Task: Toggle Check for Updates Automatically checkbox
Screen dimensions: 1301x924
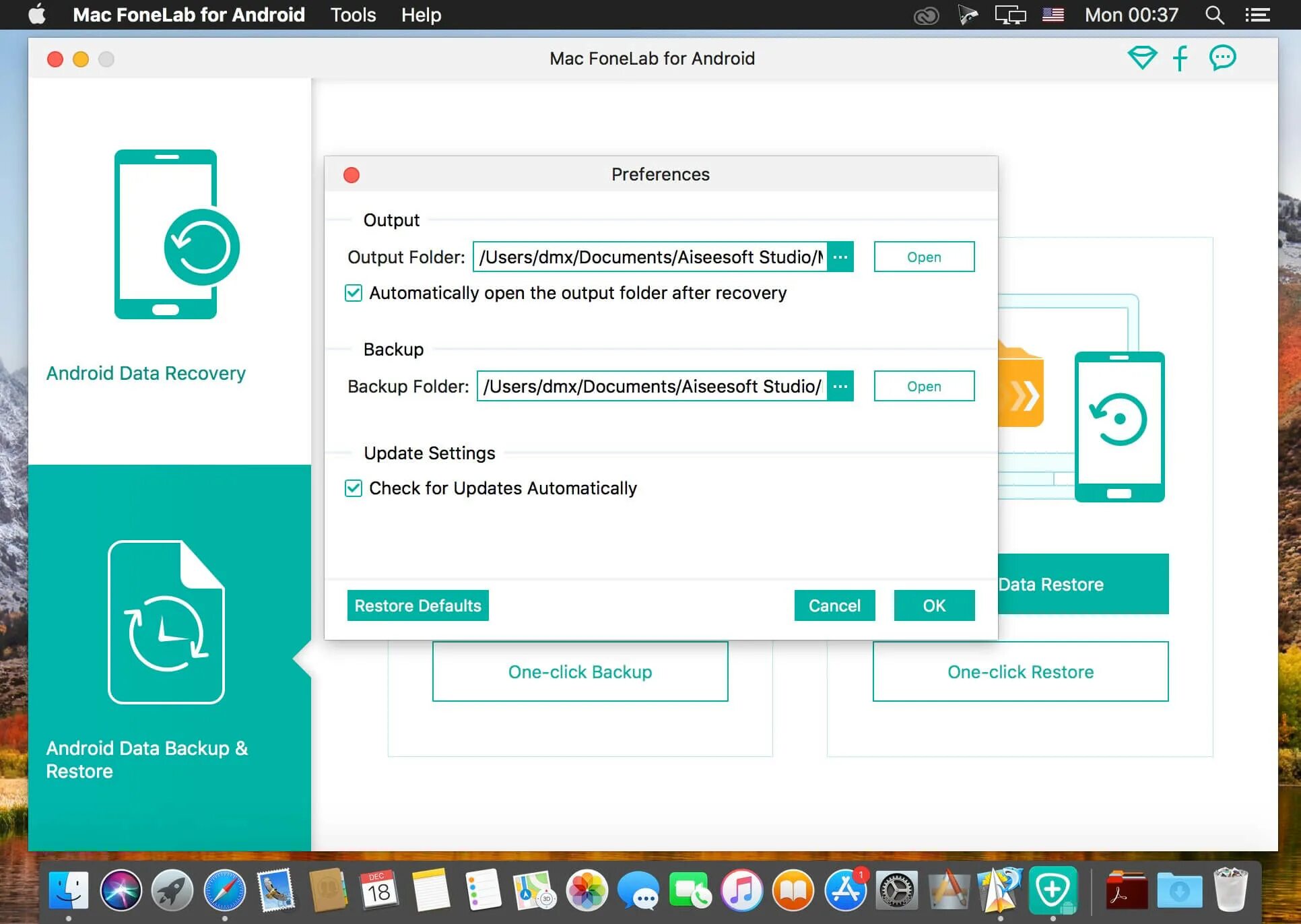Action: pyautogui.click(x=354, y=488)
